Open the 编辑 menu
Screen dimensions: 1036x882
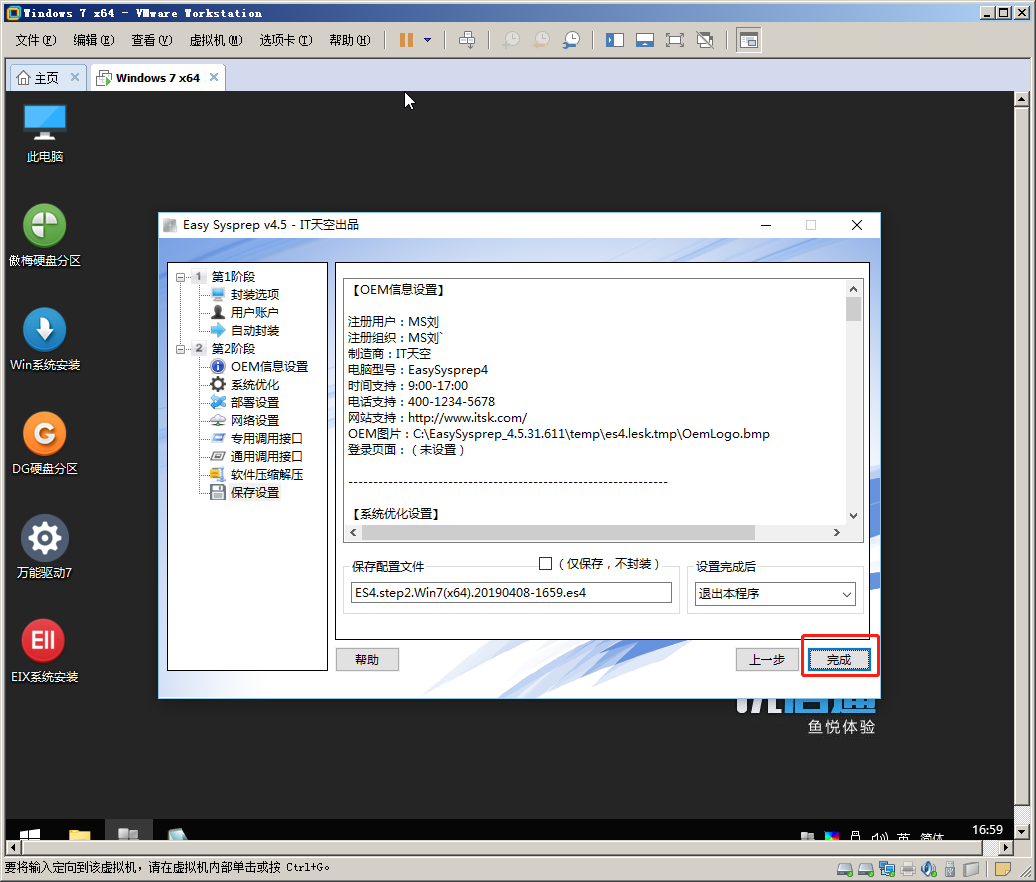point(94,40)
